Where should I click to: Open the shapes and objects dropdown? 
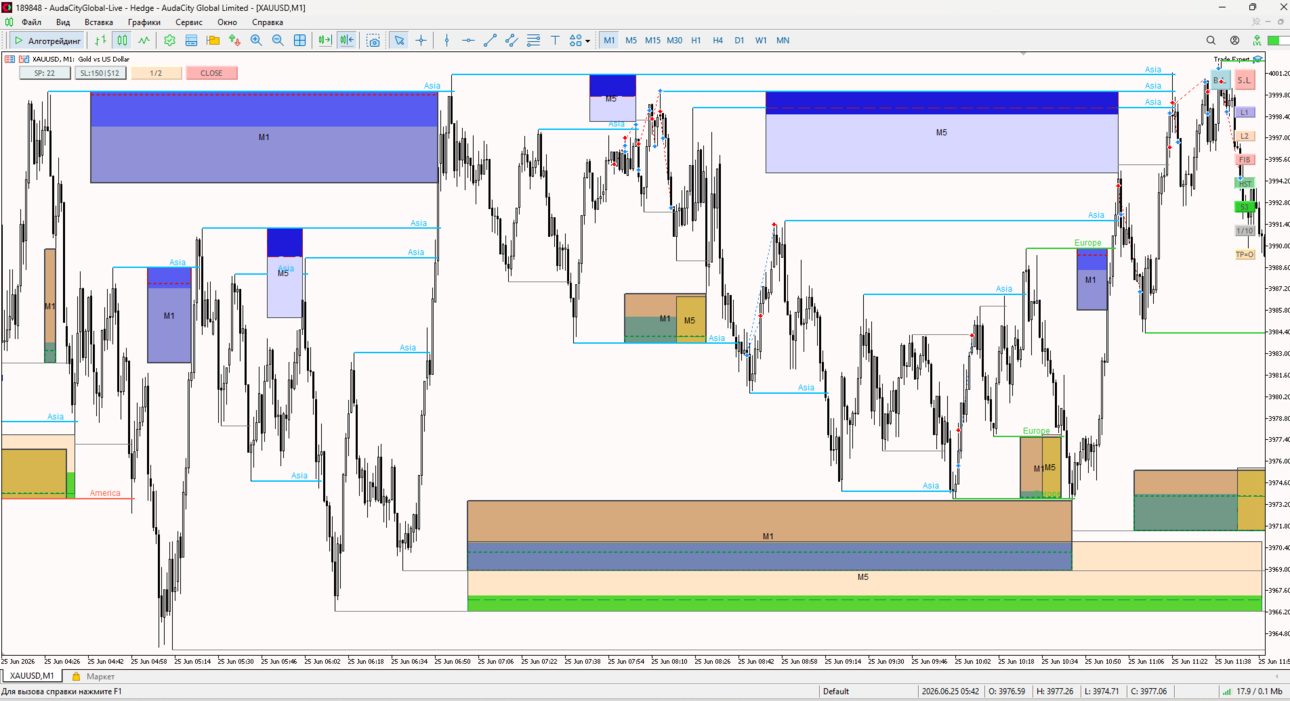coord(579,40)
